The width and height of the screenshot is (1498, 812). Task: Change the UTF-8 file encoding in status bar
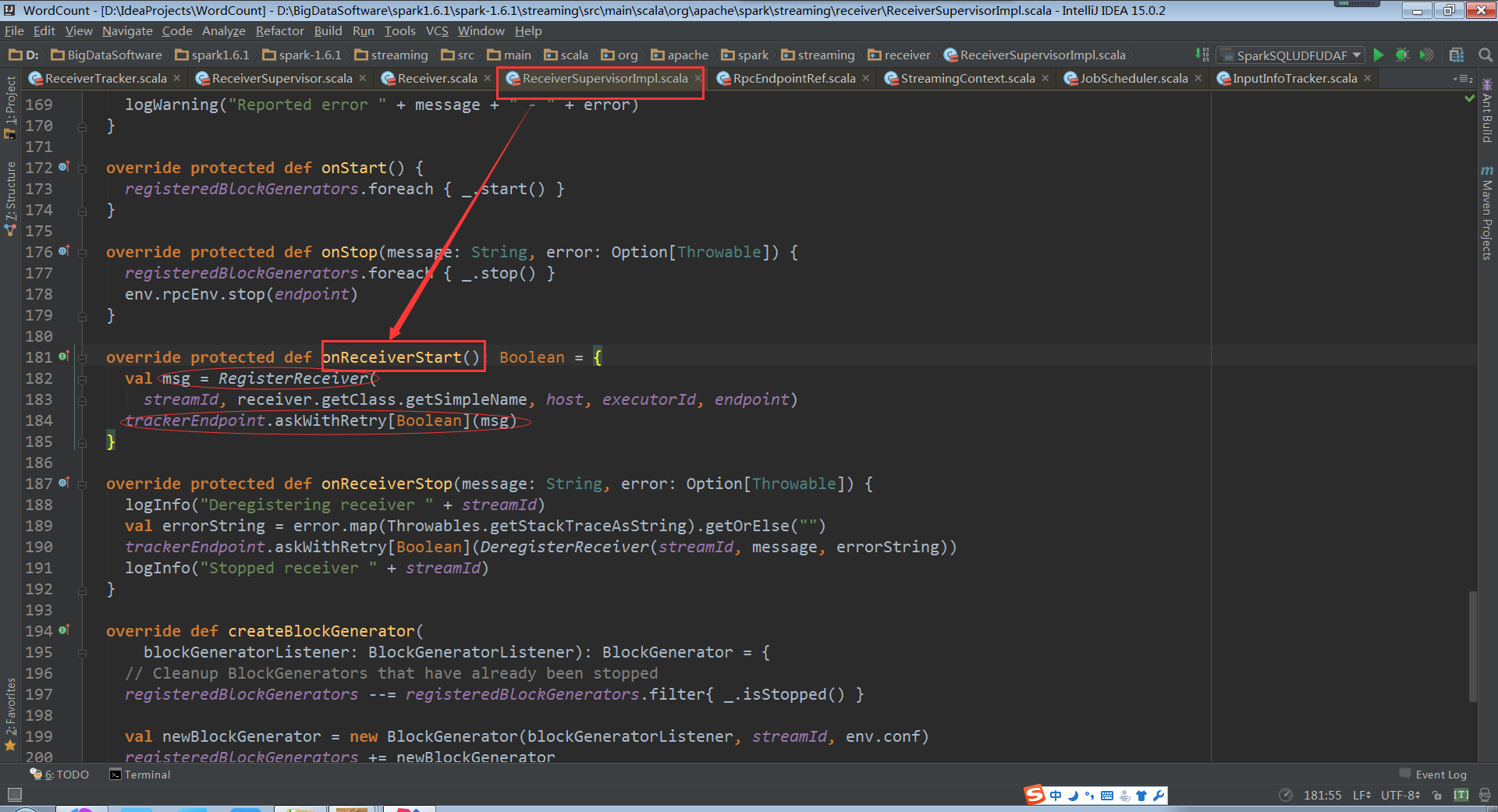tap(1400, 795)
